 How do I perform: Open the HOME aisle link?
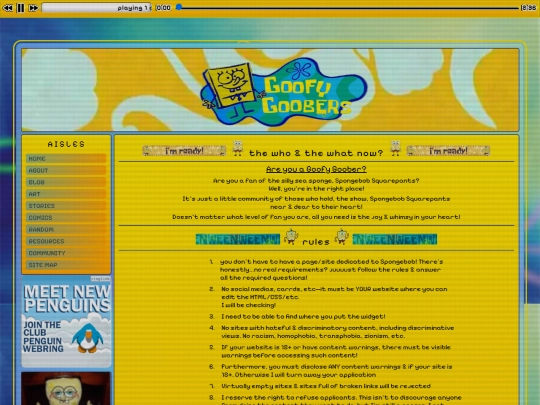coord(66,158)
